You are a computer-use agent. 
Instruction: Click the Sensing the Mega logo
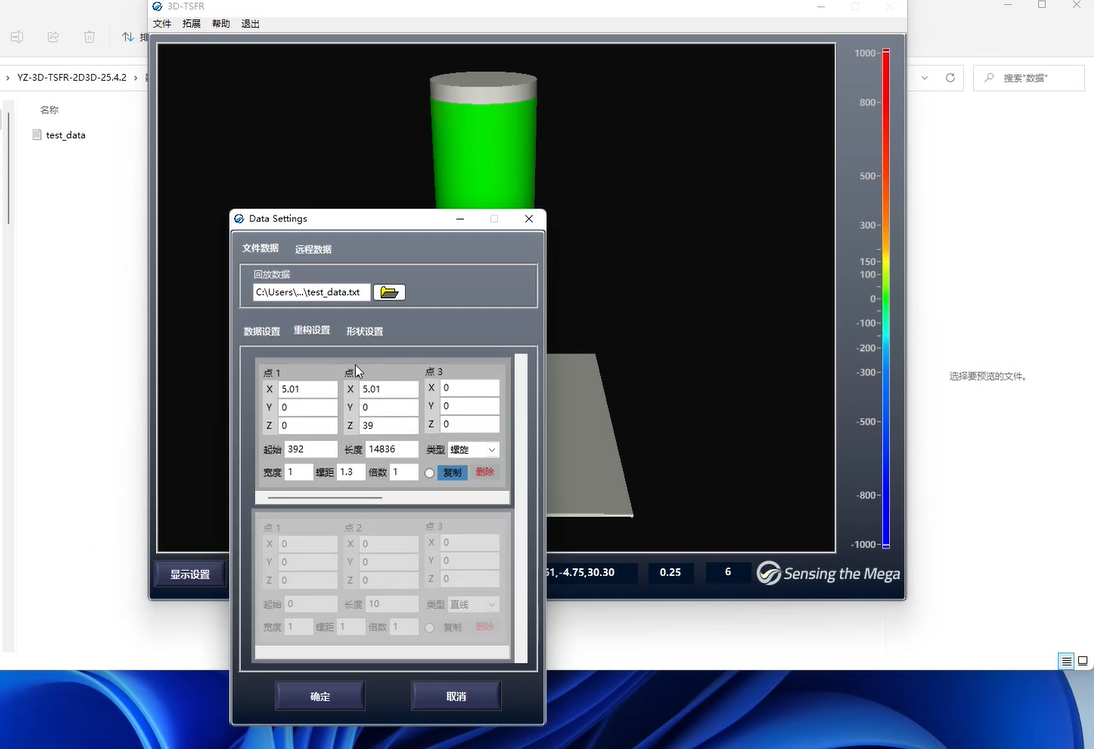828,573
